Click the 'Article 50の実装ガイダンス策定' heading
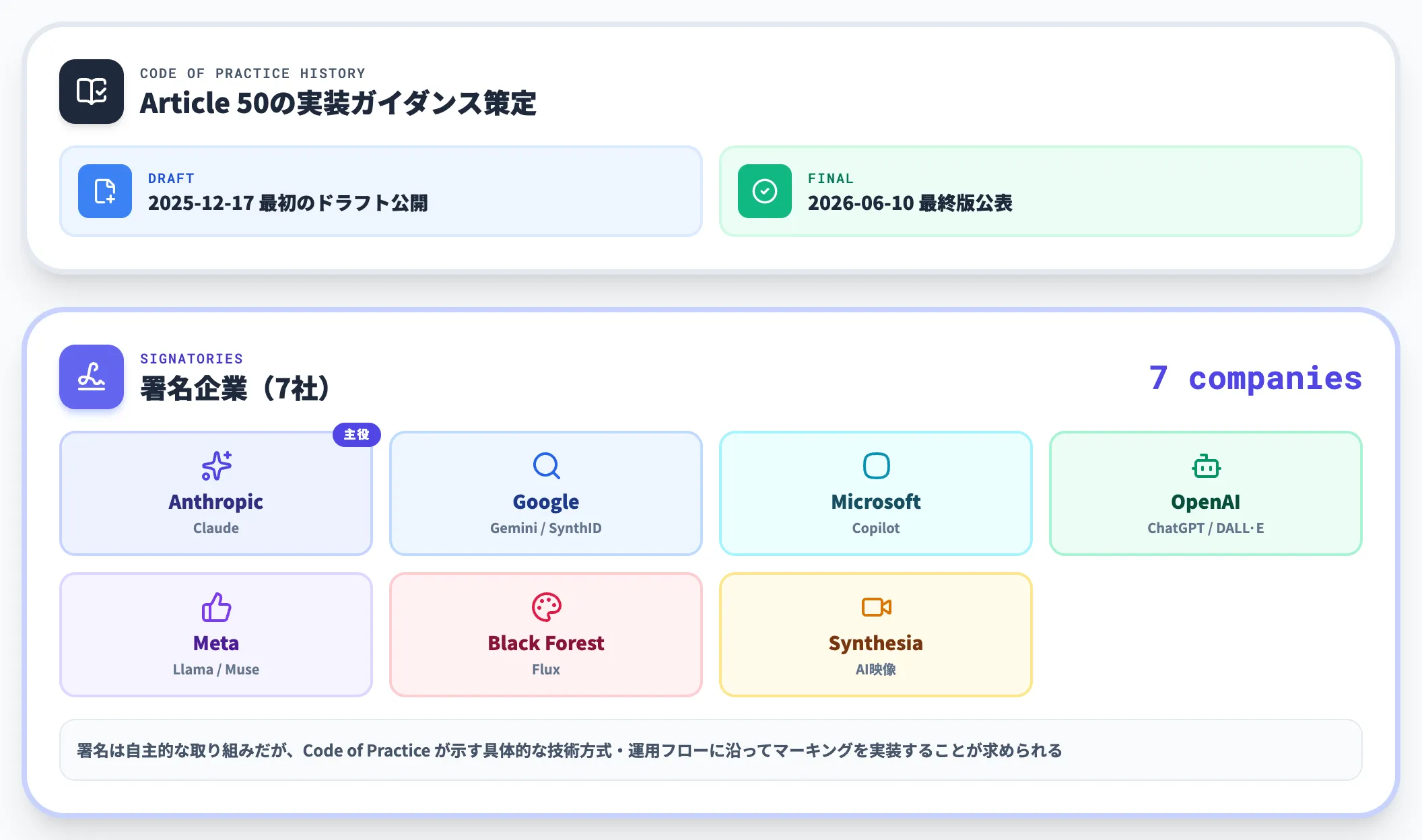1422x840 pixels. 338,103
